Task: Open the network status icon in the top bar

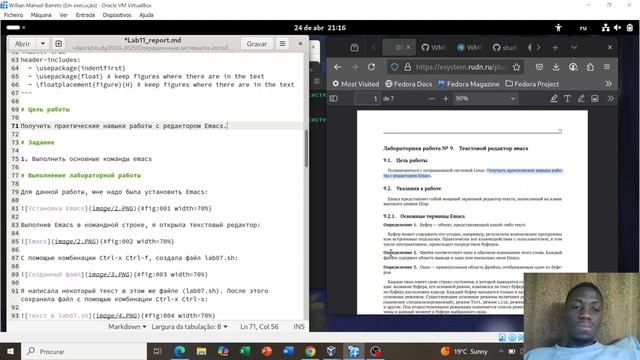Action: (x=606, y=28)
